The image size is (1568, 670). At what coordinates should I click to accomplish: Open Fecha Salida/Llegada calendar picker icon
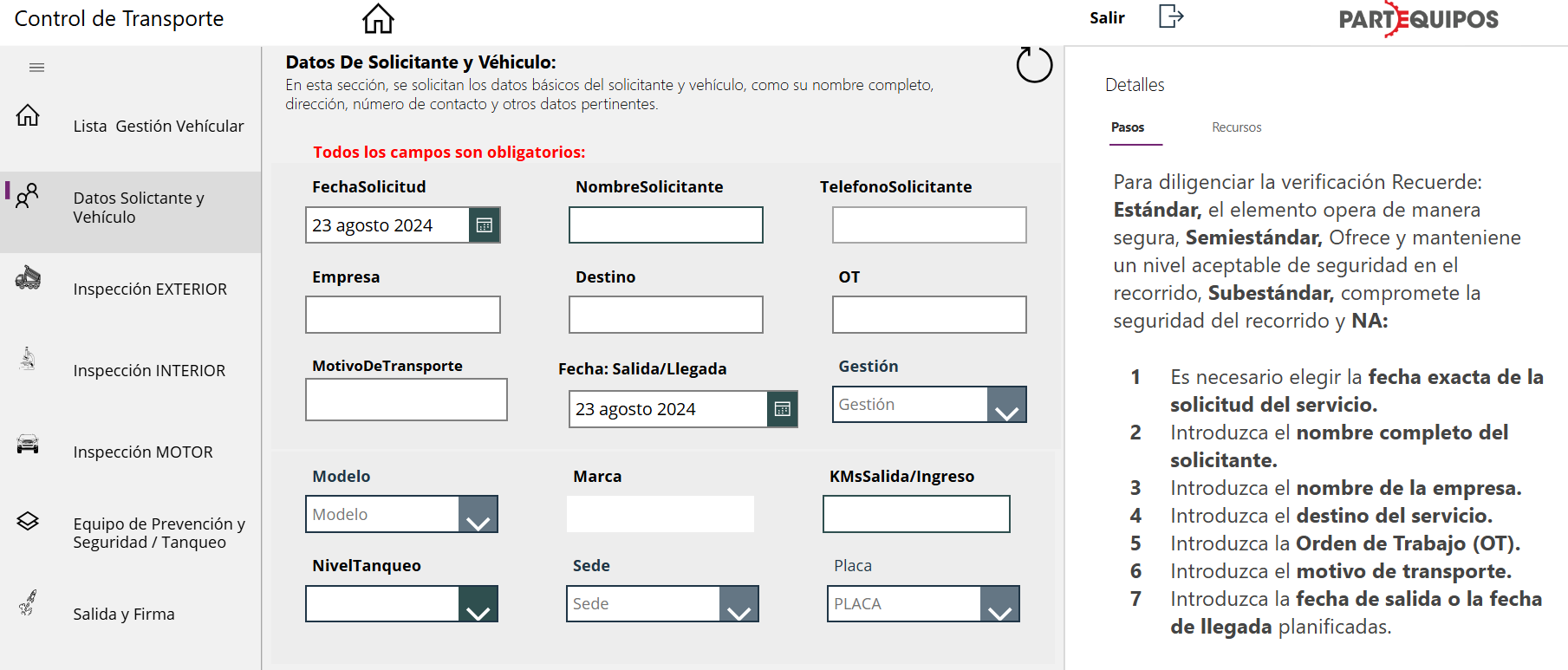click(782, 409)
